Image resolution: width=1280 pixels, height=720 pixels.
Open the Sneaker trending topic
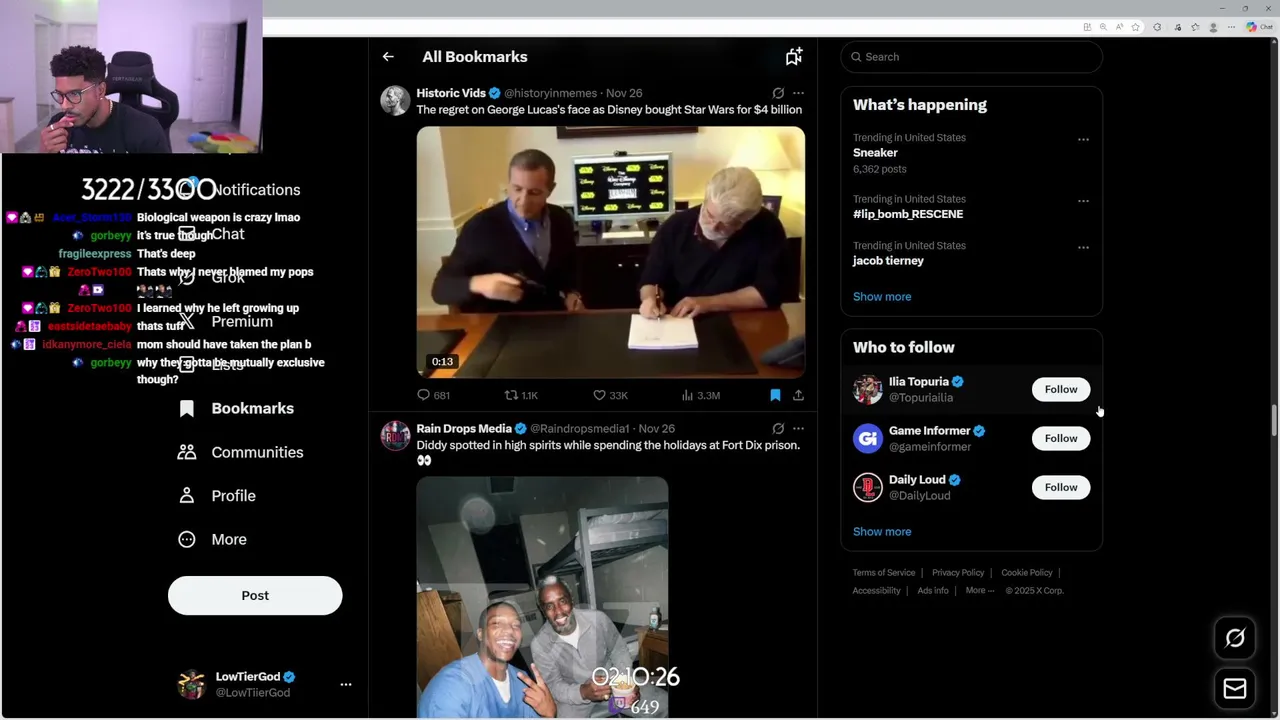tap(875, 153)
